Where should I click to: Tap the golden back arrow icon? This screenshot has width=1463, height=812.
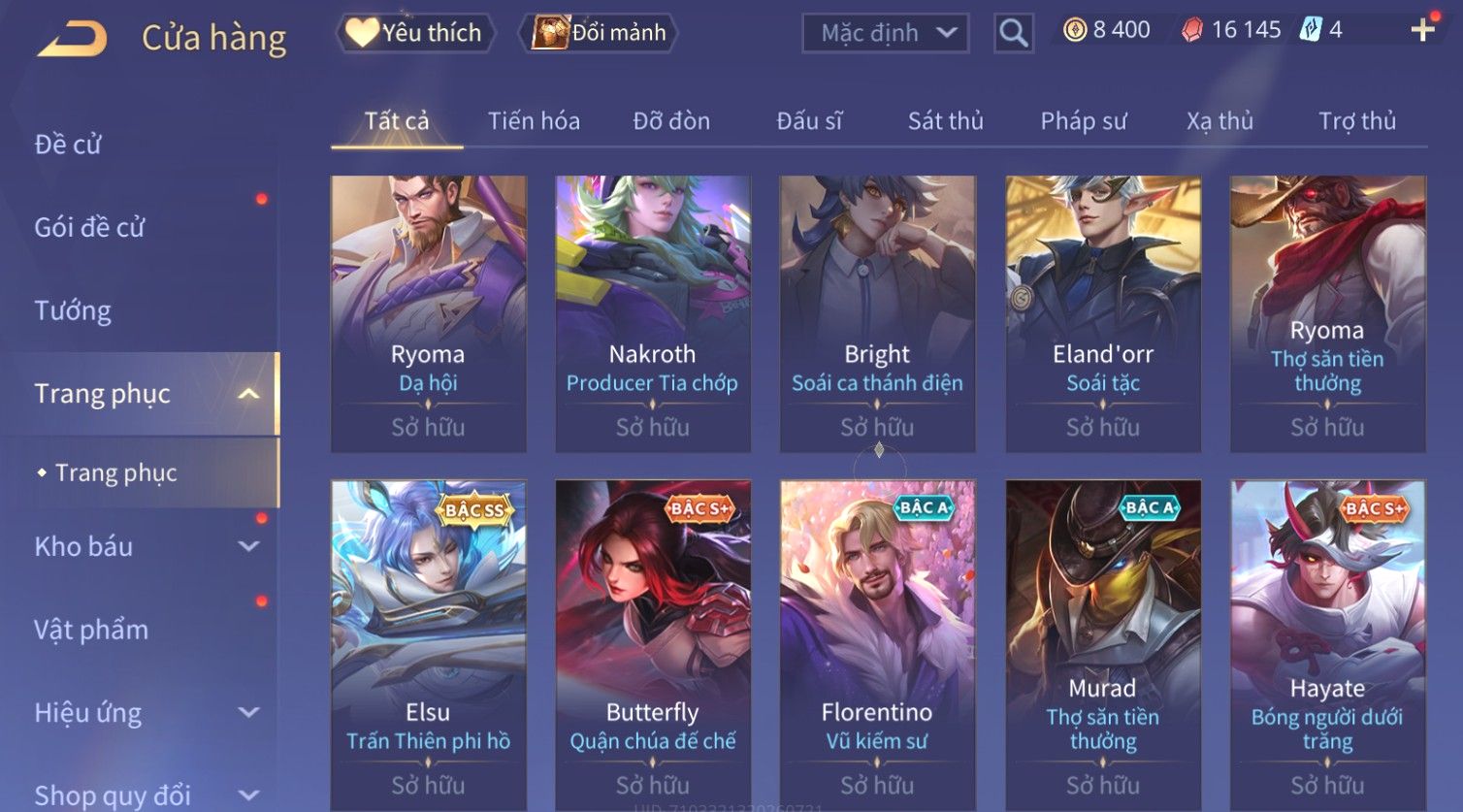point(73,39)
